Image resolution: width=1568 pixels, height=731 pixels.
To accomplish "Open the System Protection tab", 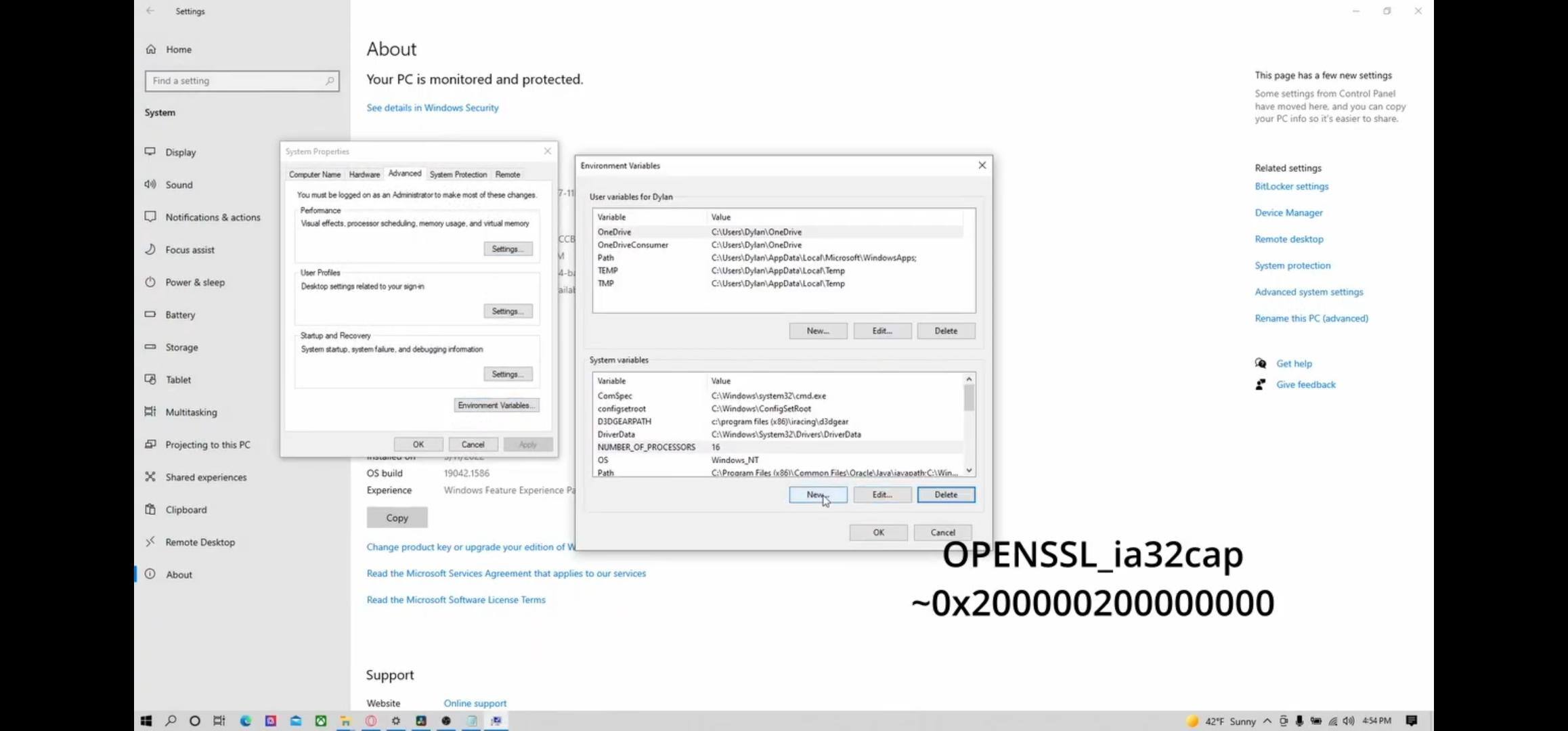I will coord(458,175).
